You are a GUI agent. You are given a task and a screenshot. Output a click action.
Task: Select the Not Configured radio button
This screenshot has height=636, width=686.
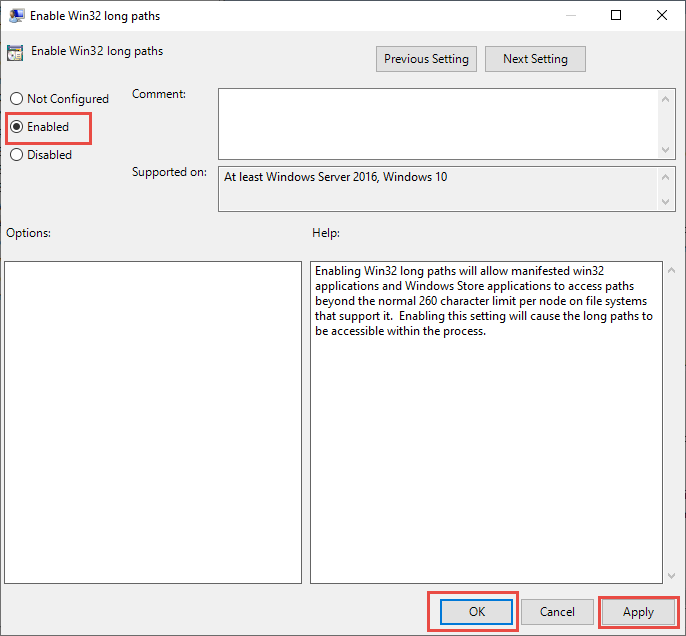[x=16, y=99]
